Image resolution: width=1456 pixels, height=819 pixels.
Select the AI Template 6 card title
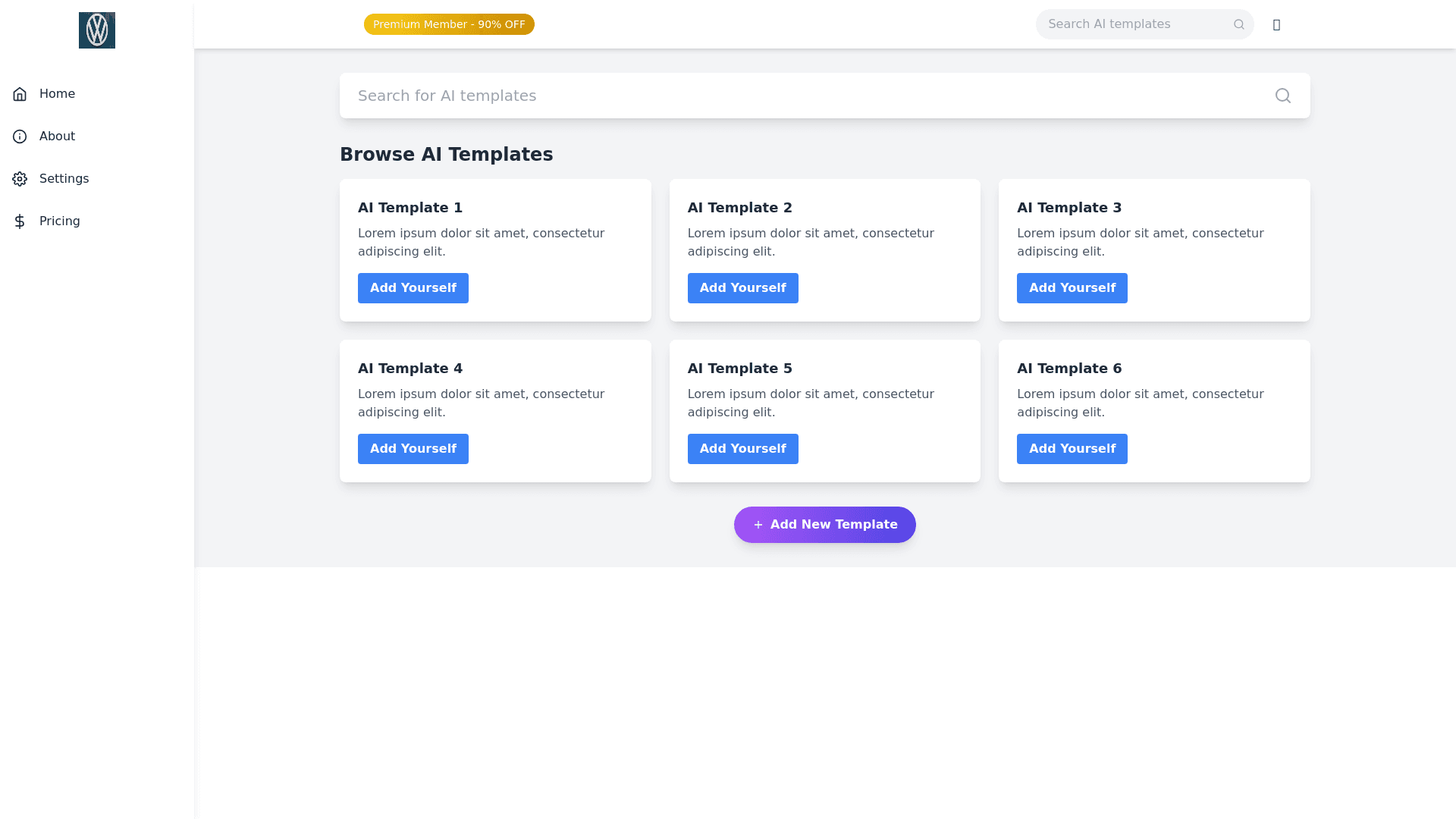(1068, 369)
